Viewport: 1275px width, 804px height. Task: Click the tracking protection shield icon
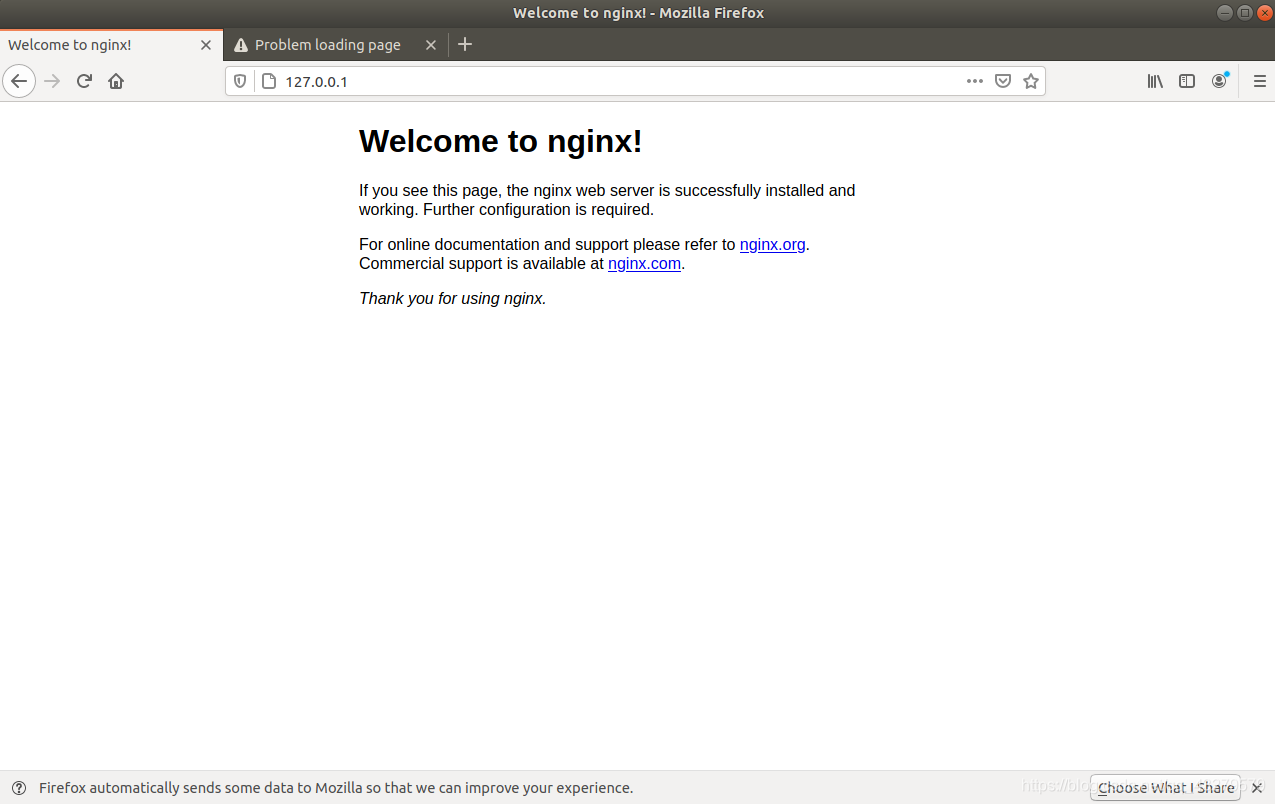click(x=240, y=81)
